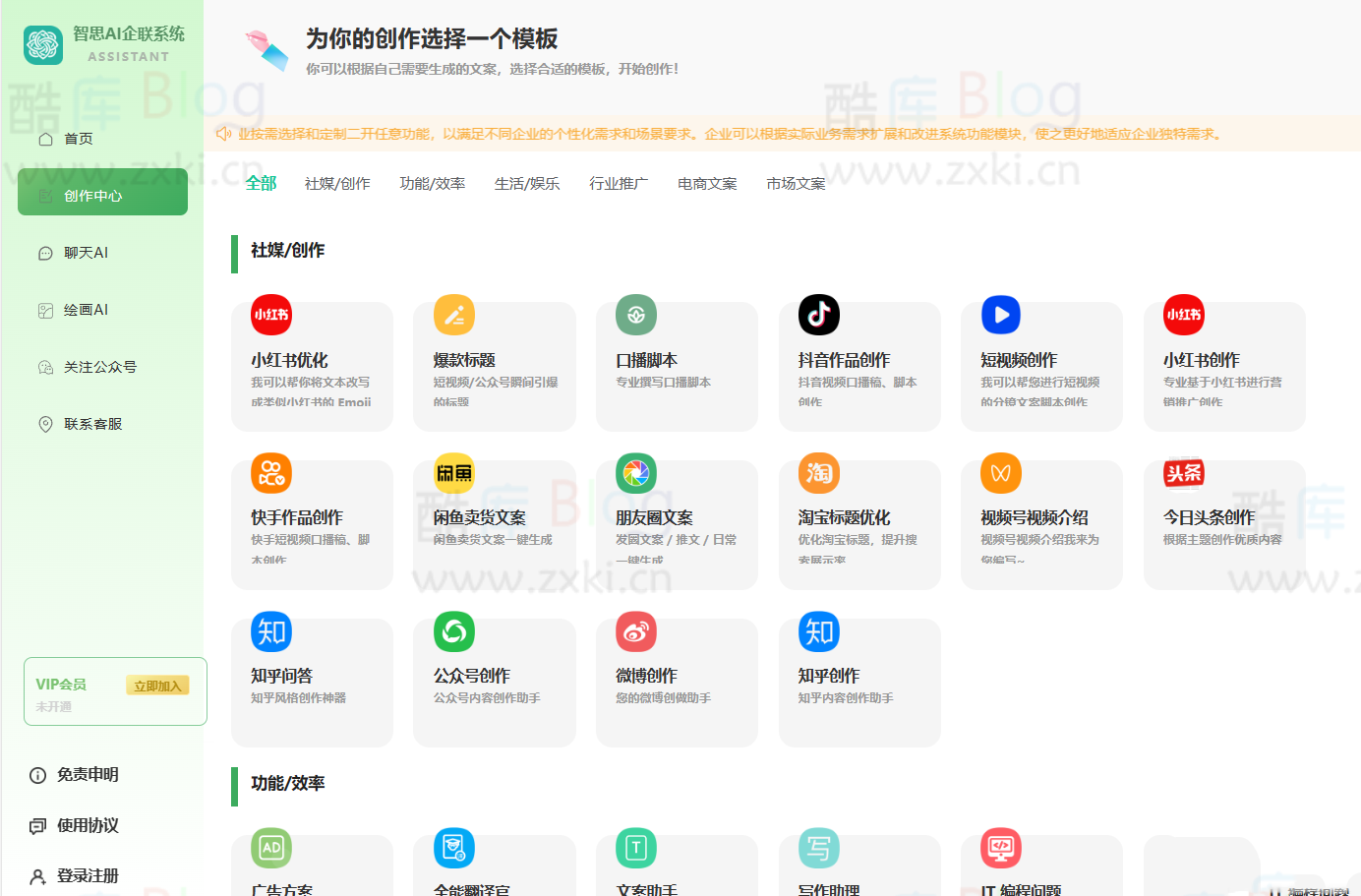
Task: Open 关注公众号 in the sidebar
Action: [102, 367]
